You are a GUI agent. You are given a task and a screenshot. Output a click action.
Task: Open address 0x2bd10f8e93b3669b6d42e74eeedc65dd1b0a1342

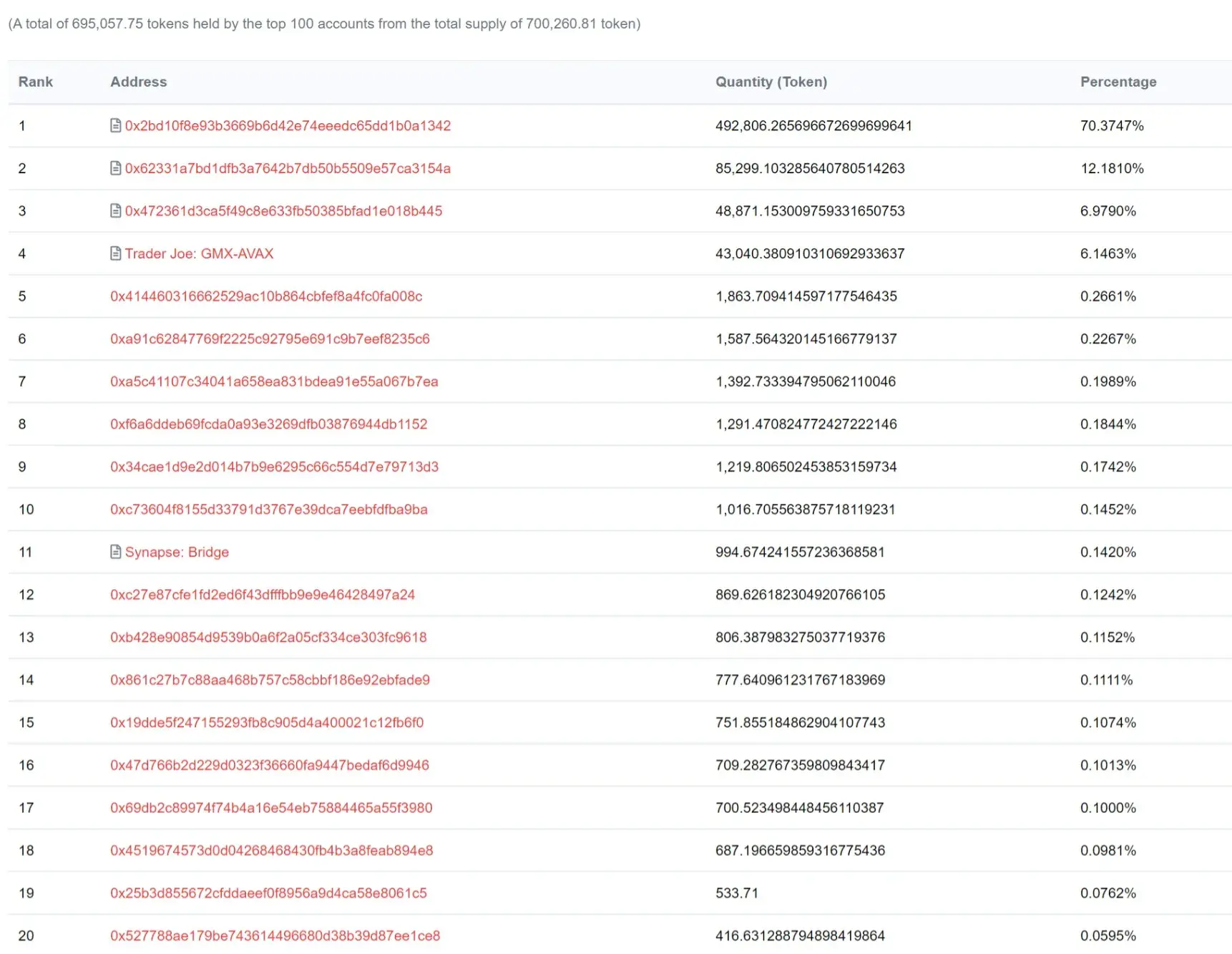pos(288,126)
